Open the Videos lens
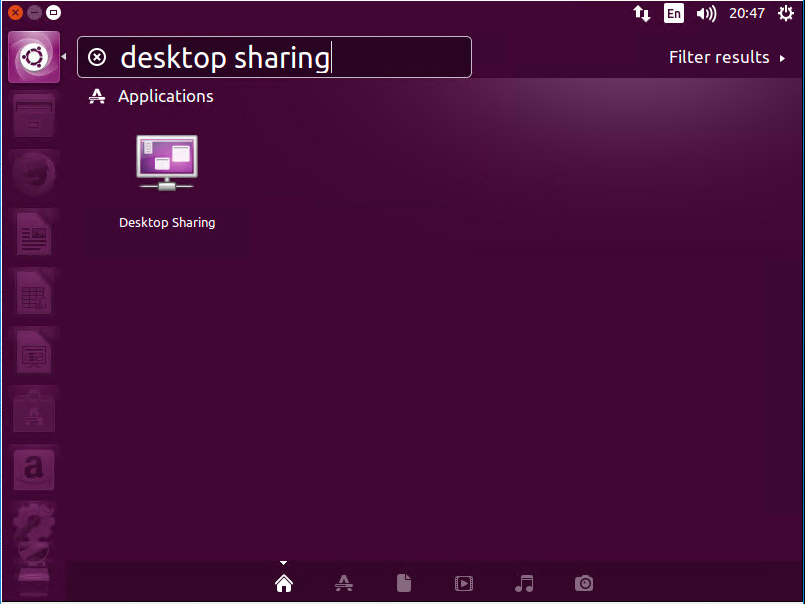 [x=464, y=583]
